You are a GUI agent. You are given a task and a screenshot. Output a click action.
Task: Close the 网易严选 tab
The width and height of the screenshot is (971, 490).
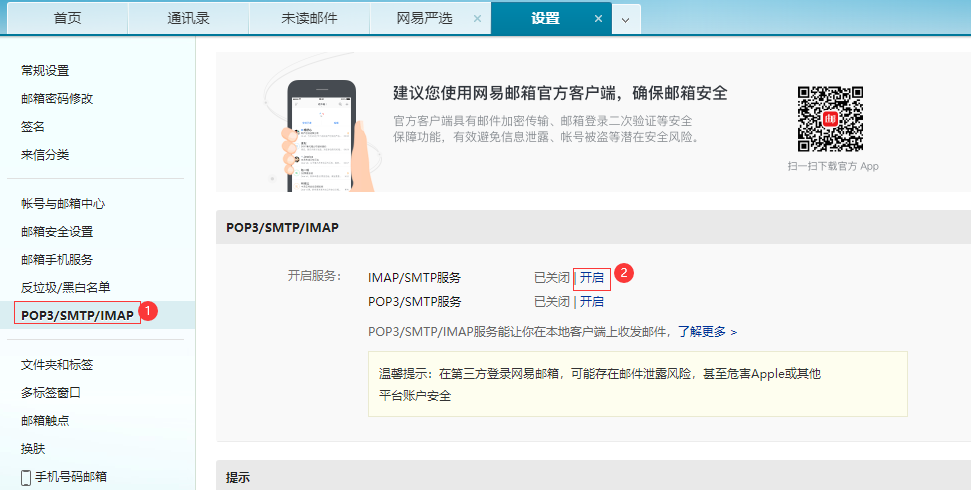click(477, 19)
